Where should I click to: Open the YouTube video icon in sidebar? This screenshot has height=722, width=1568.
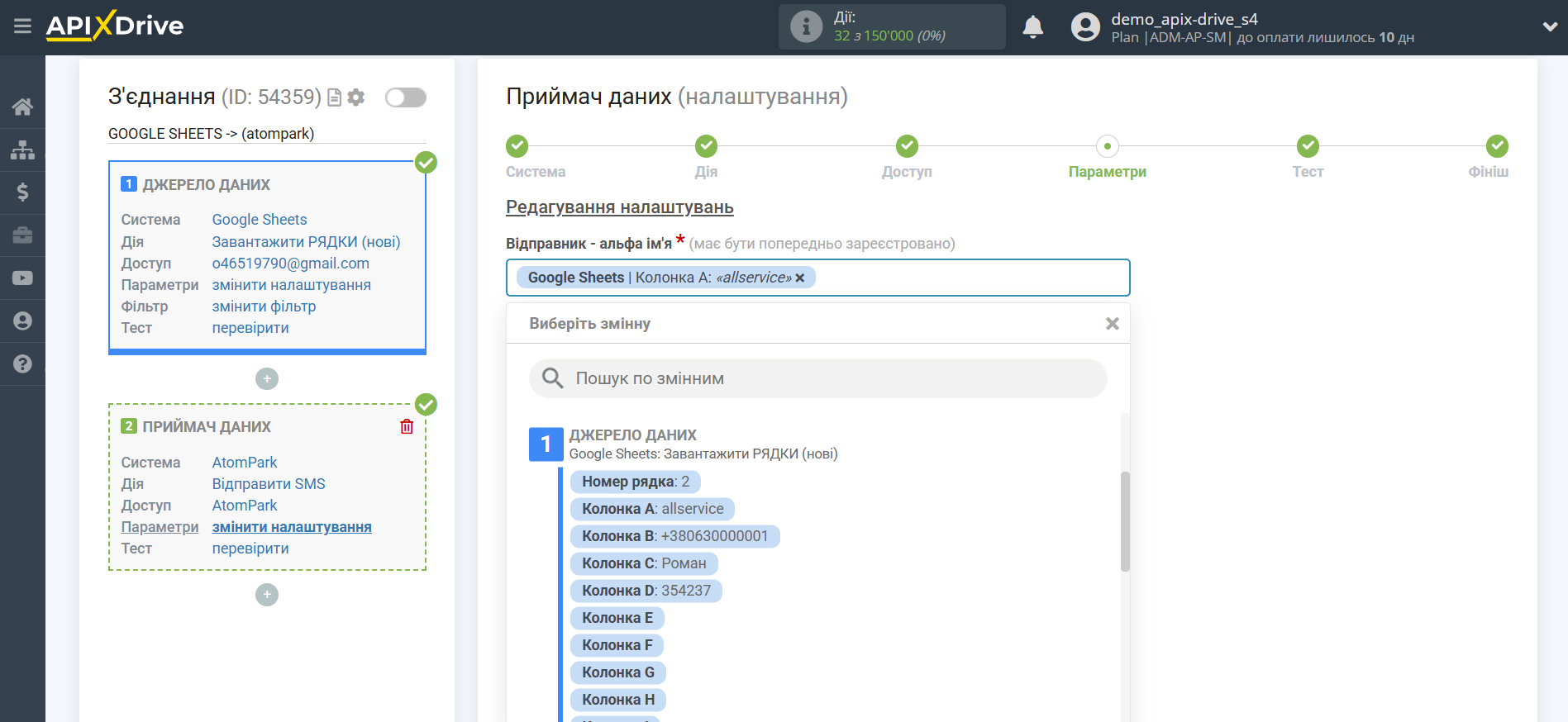pos(22,278)
